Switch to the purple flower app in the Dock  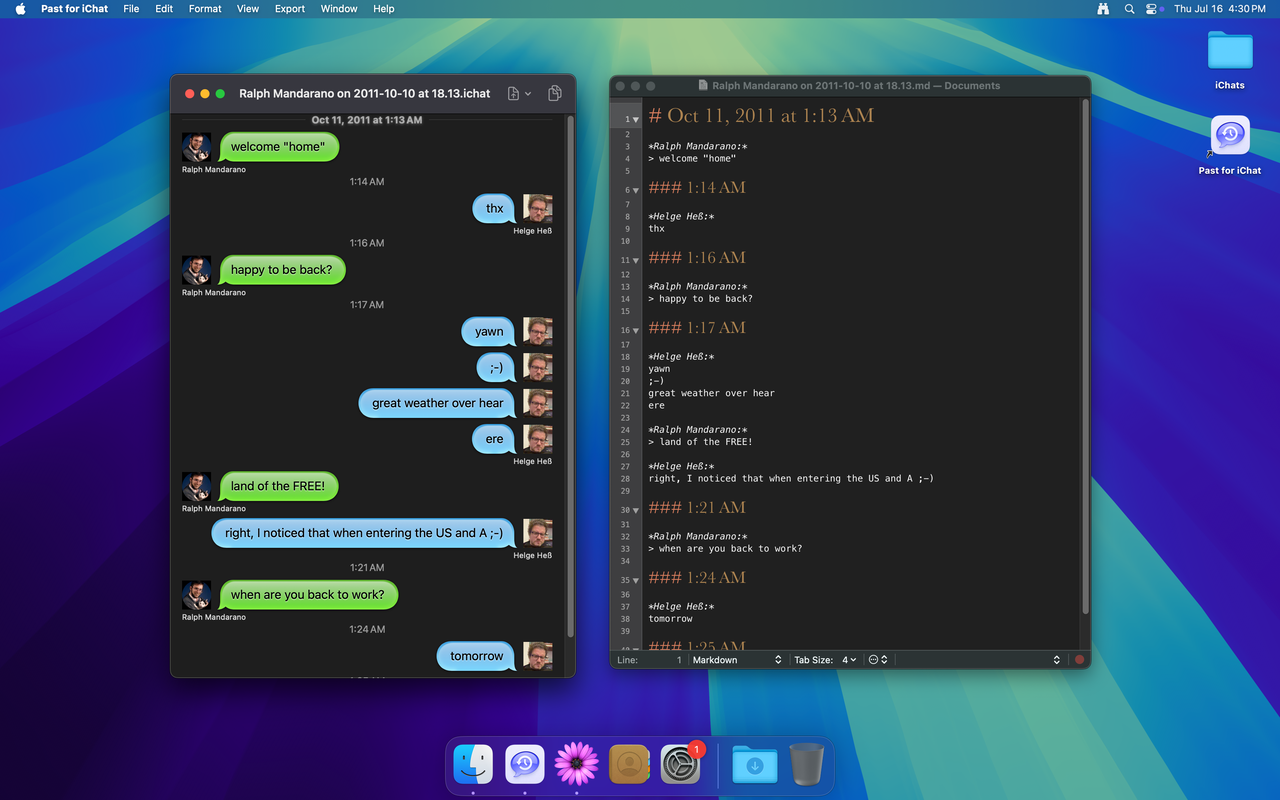pos(577,765)
